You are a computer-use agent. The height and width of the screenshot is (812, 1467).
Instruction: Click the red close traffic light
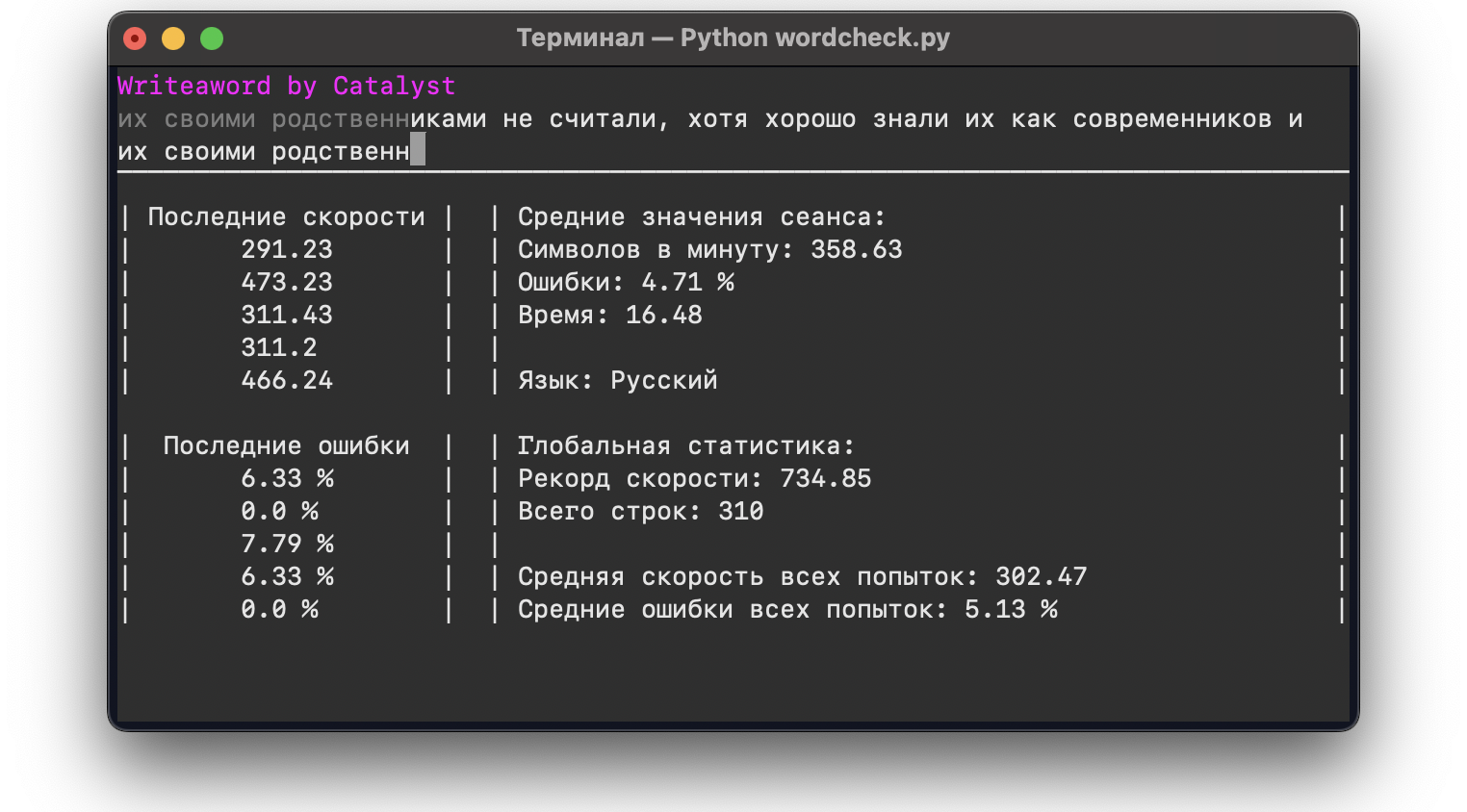click(x=134, y=38)
